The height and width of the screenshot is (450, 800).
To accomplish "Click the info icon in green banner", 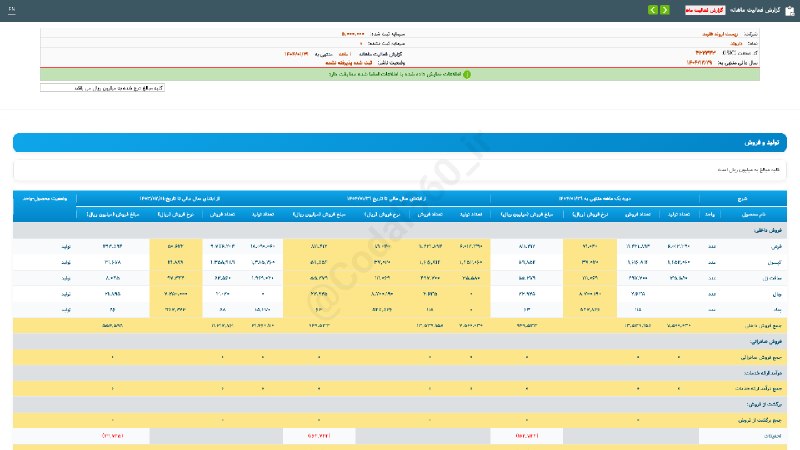I will click(466, 74).
